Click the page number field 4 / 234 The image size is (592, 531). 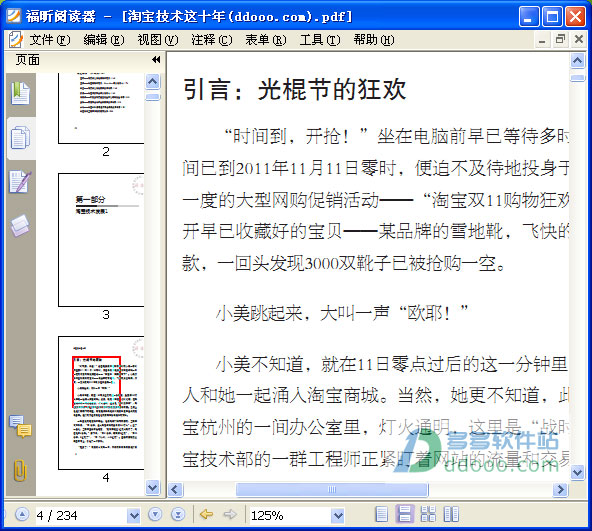coord(82,515)
